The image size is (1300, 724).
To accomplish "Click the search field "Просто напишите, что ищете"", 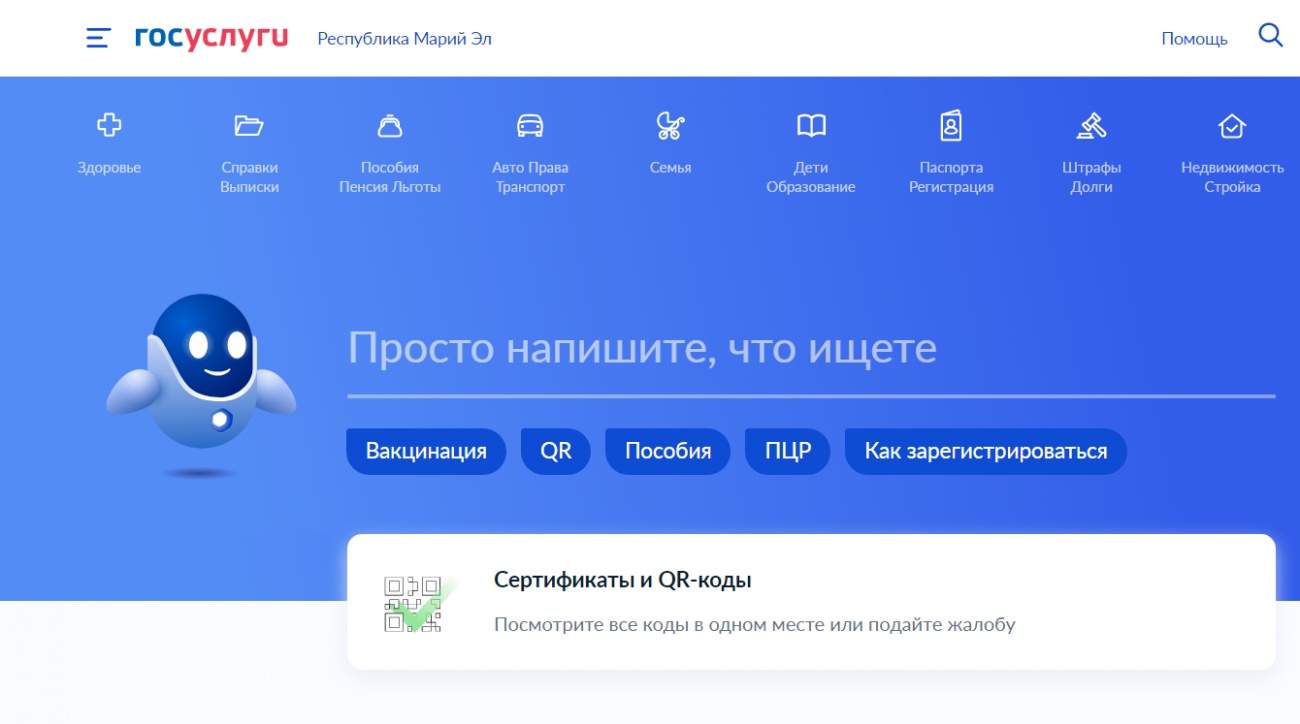I will coord(810,350).
